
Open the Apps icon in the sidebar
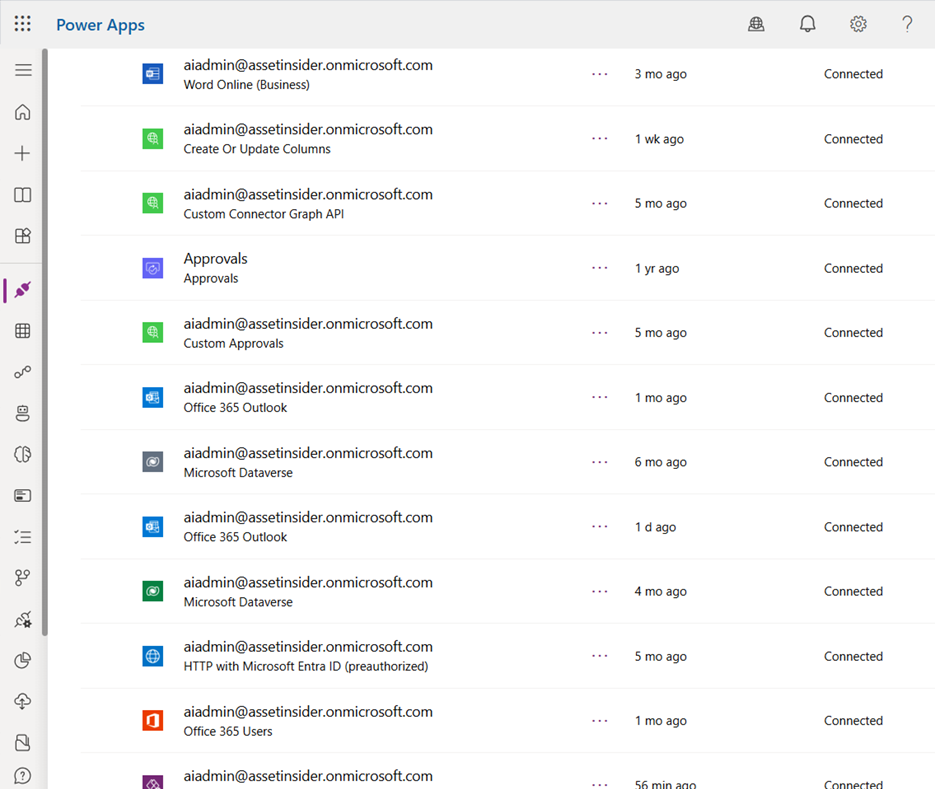(23, 236)
